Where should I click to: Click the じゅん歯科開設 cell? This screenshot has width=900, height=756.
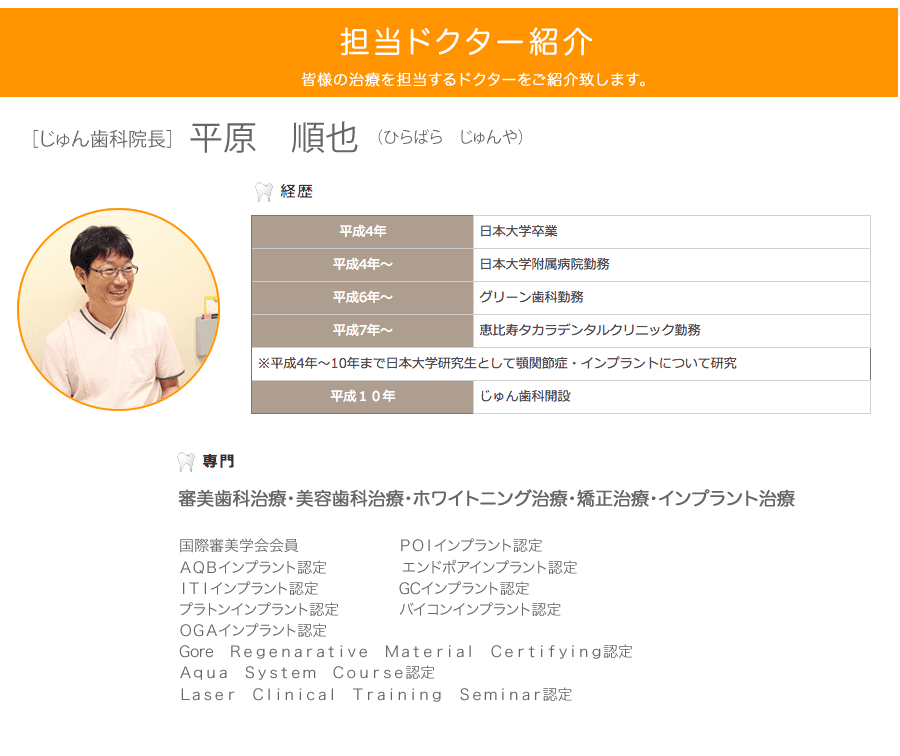click(x=672, y=397)
